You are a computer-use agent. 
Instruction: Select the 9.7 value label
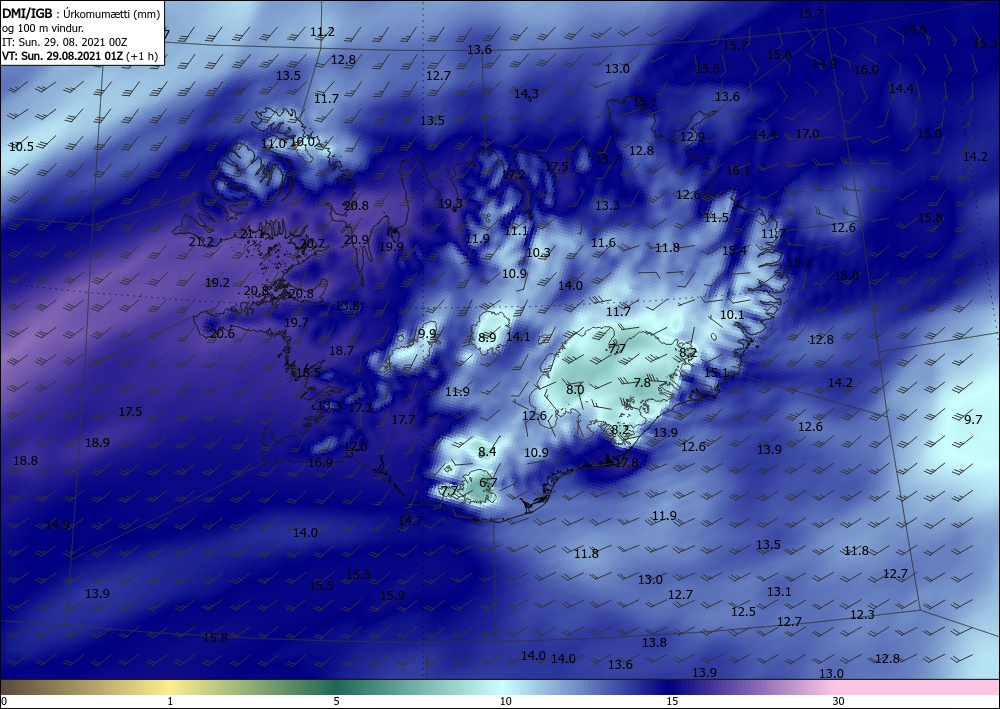coord(973,420)
